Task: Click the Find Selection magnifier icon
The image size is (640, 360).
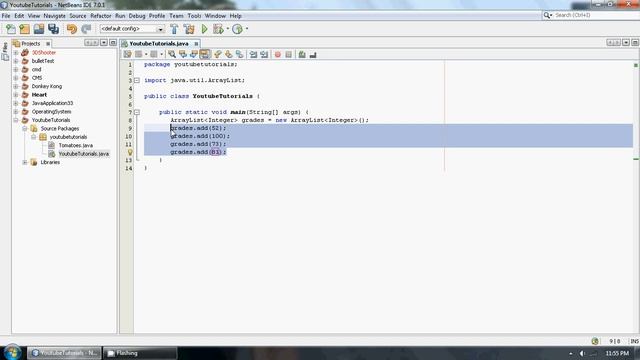Action: (172, 54)
